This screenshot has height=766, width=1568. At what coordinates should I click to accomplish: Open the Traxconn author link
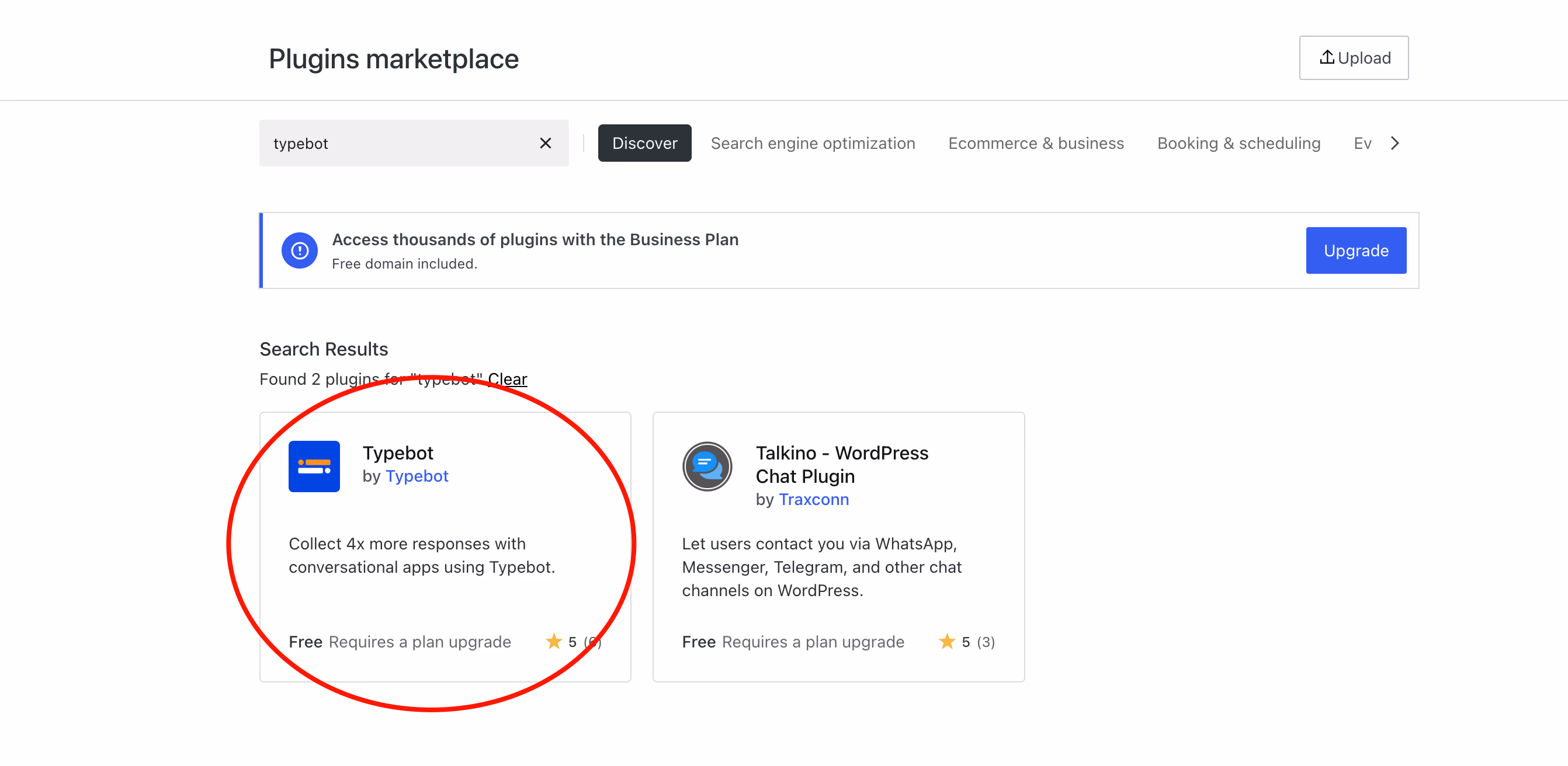[x=813, y=499]
